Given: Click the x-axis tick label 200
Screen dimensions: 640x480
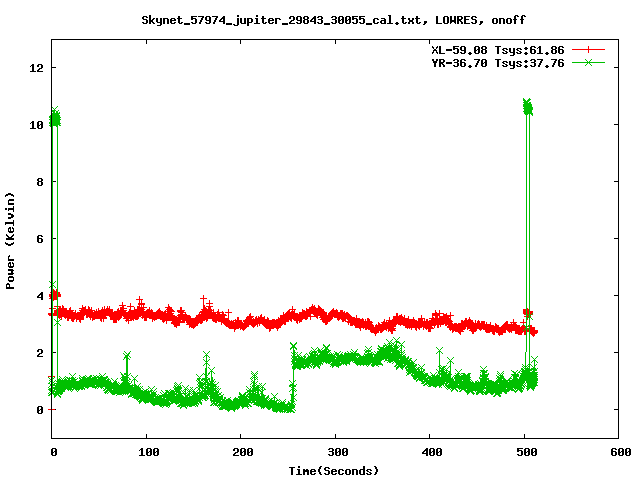Looking at the screenshot, I should point(243,452).
